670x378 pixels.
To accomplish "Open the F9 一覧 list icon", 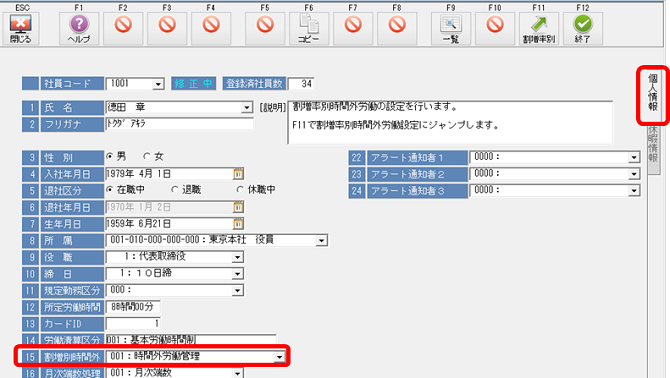I will pos(451,28).
